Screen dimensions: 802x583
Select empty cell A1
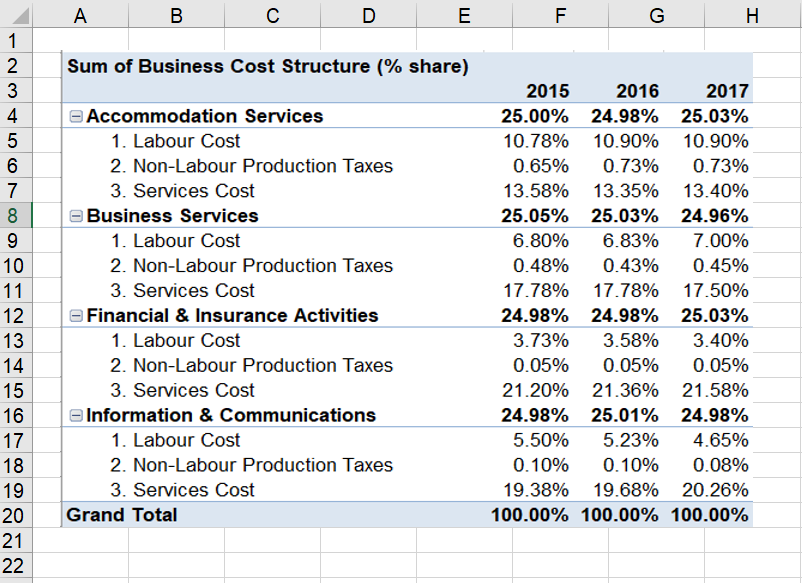coord(80,40)
